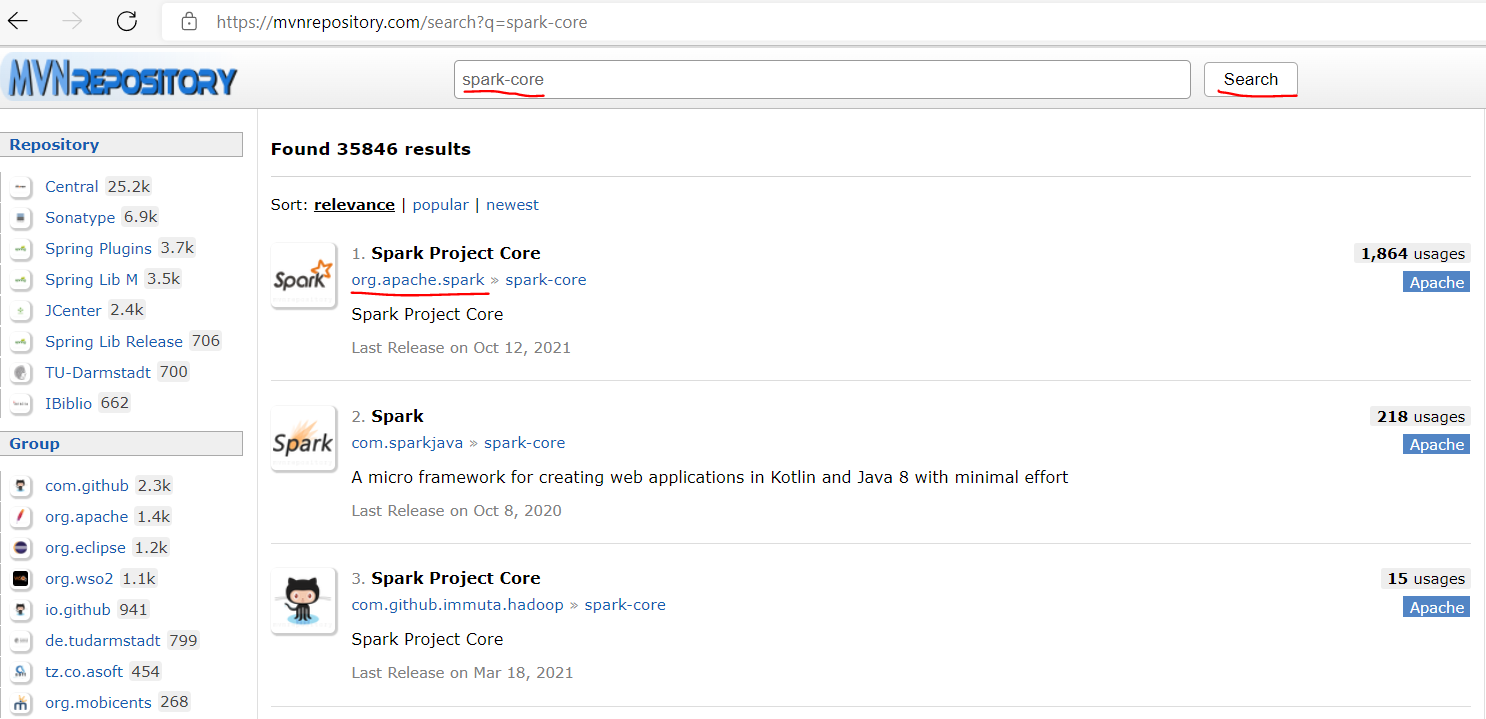This screenshot has height=719, width=1486.
Task: Click the com.github group icon
Action: (x=21, y=486)
